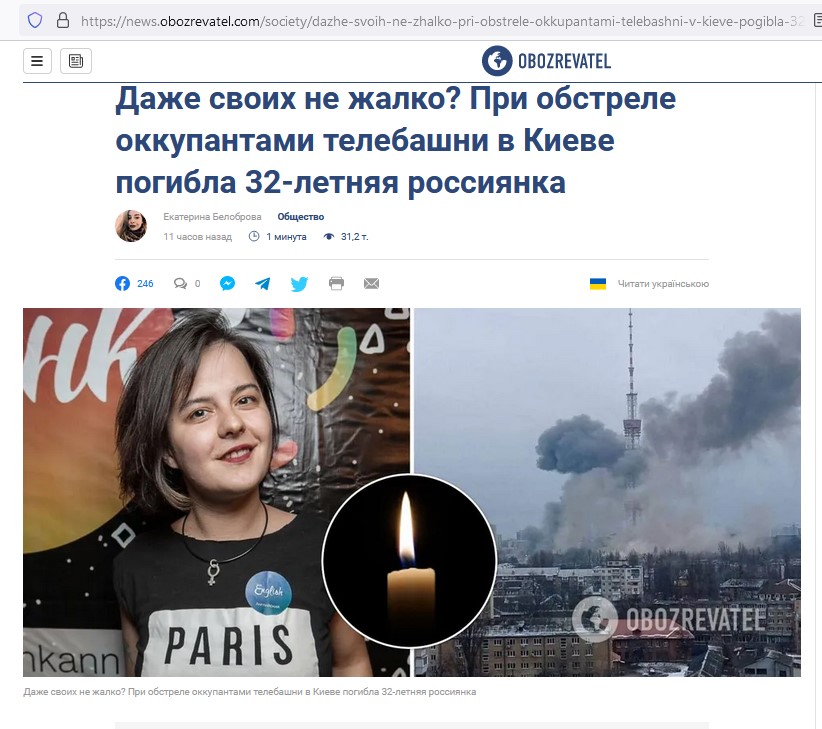The width and height of the screenshot is (822, 729).
Task: Click the author's avatar photo
Action: [x=131, y=226]
